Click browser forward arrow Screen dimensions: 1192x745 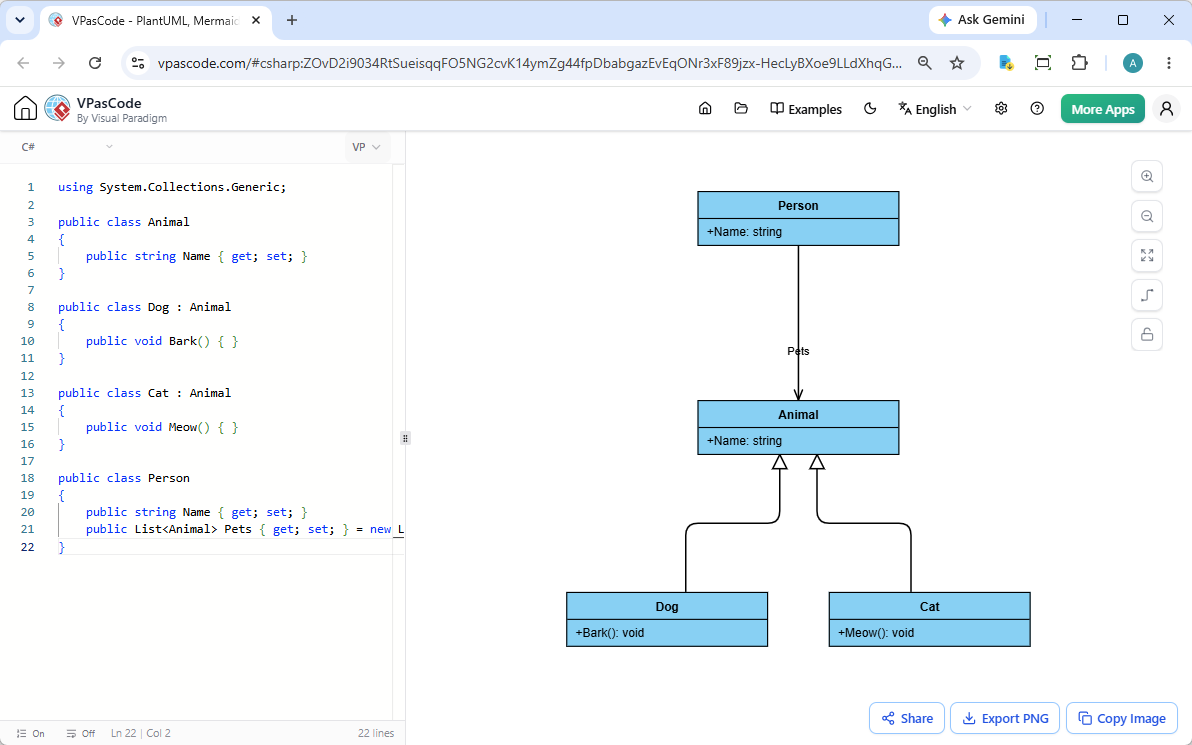[59, 63]
